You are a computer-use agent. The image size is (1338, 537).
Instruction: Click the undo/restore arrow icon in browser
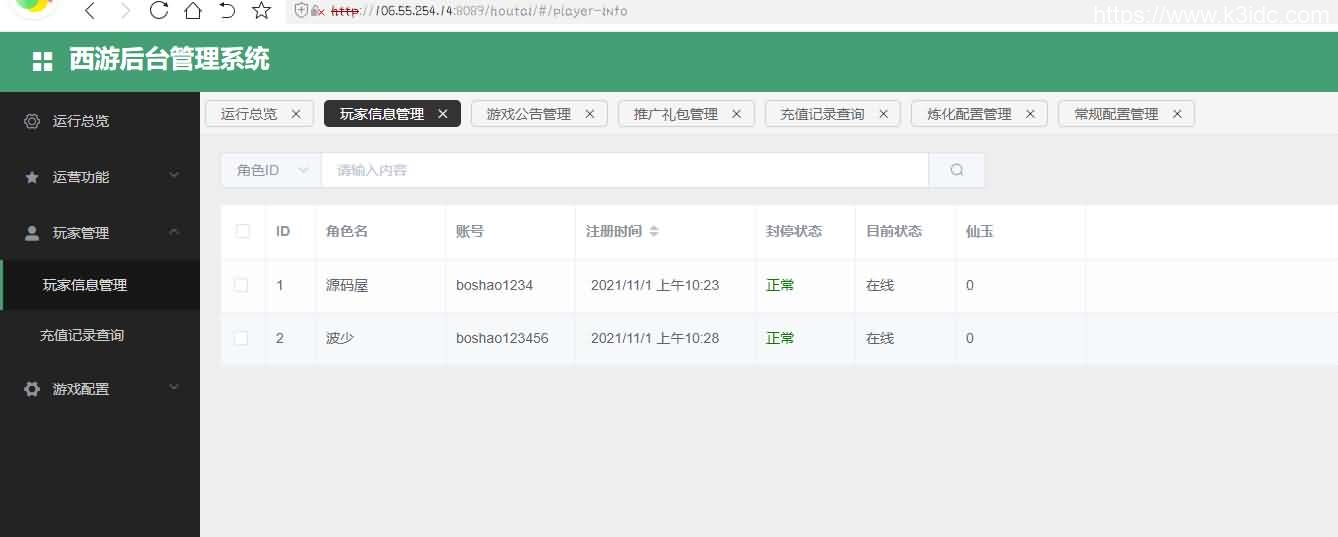227,11
